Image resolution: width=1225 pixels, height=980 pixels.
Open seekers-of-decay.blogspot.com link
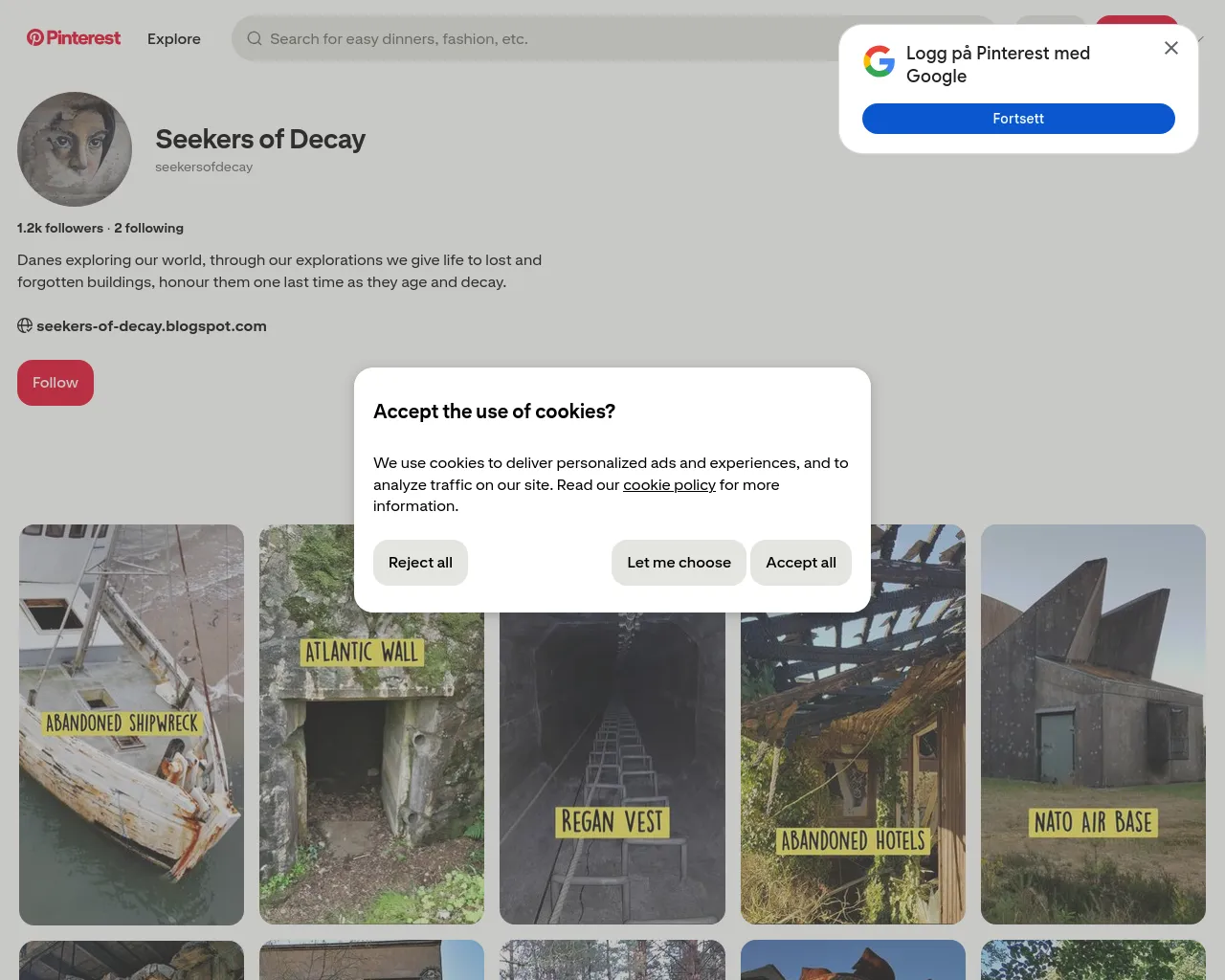tap(151, 326)
